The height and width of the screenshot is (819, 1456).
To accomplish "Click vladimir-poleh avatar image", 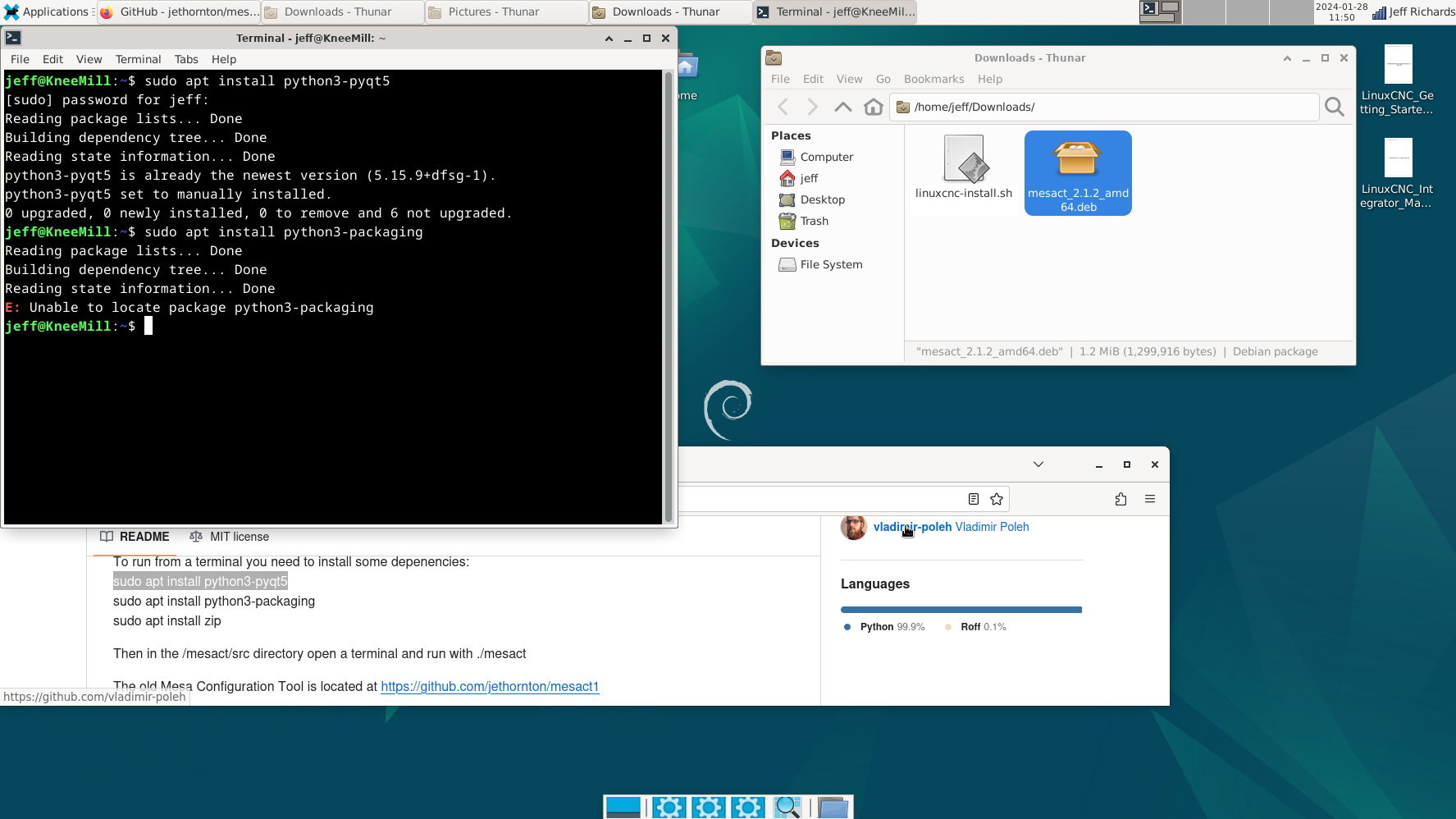I will pos(854,528).
